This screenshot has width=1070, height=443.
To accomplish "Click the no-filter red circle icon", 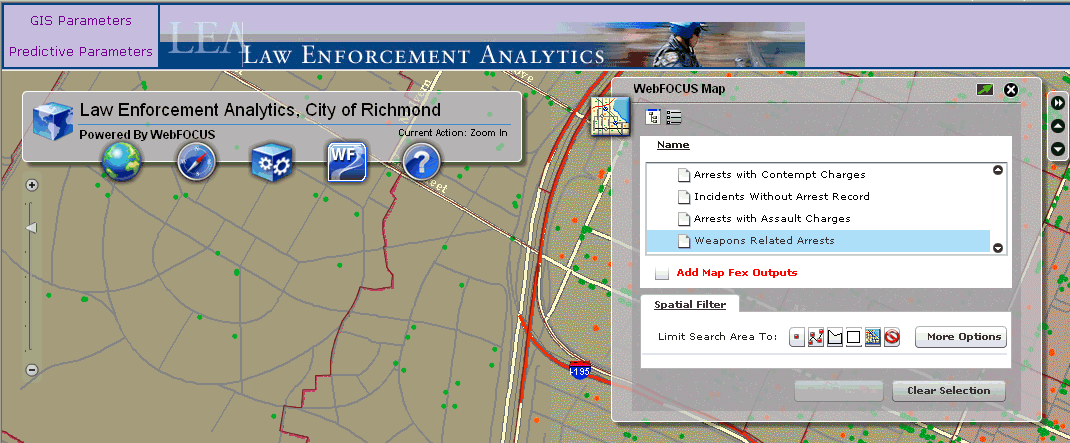I will click(891, 337).
